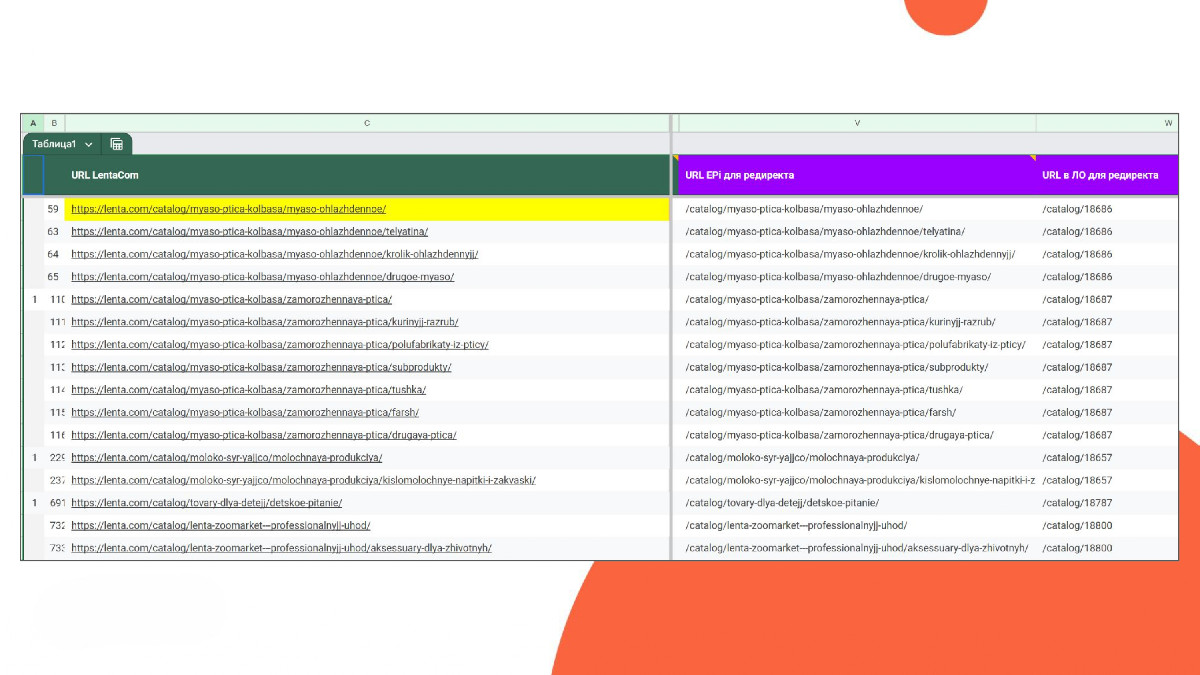Select '/catalog/18687' in the kurinyjj-razrub row

coord(1107,322)
